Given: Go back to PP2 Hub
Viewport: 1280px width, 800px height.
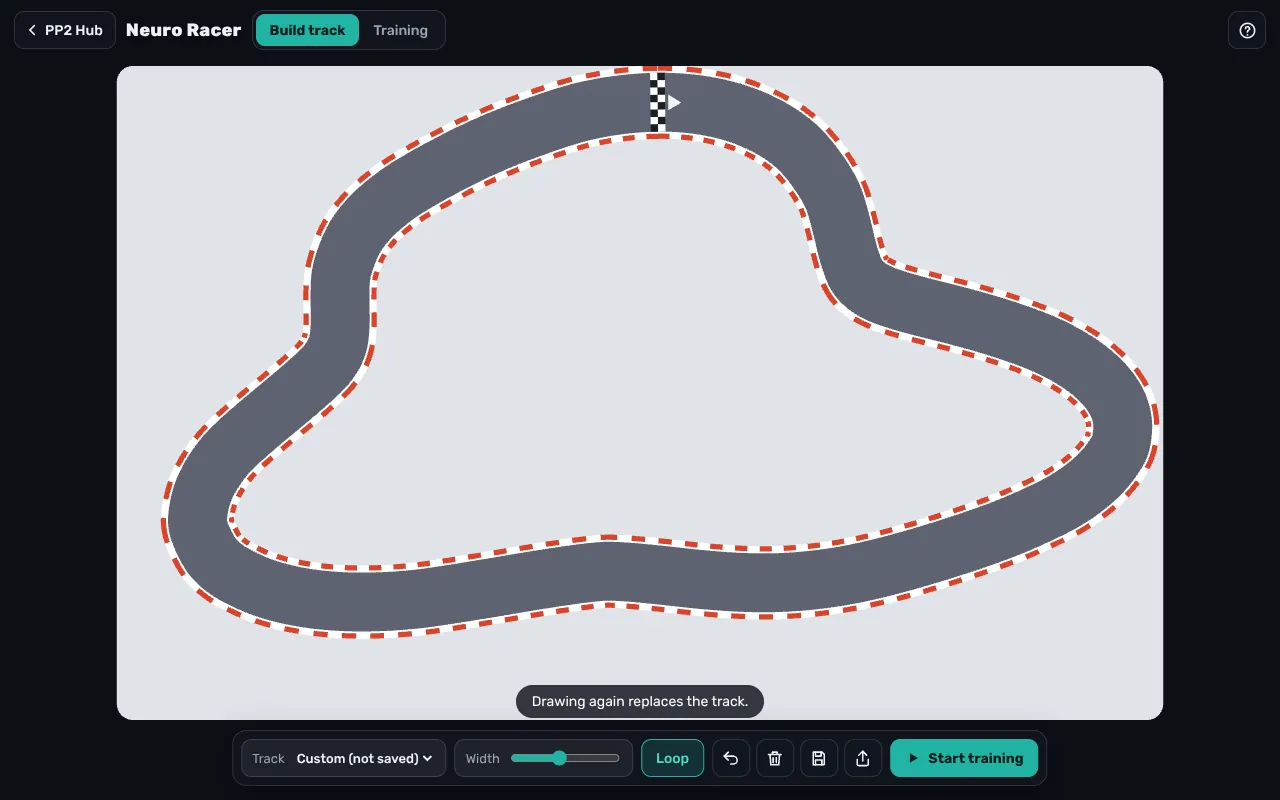Looking at the screenshot, I should pyautogui.click(x=65, y=30).
